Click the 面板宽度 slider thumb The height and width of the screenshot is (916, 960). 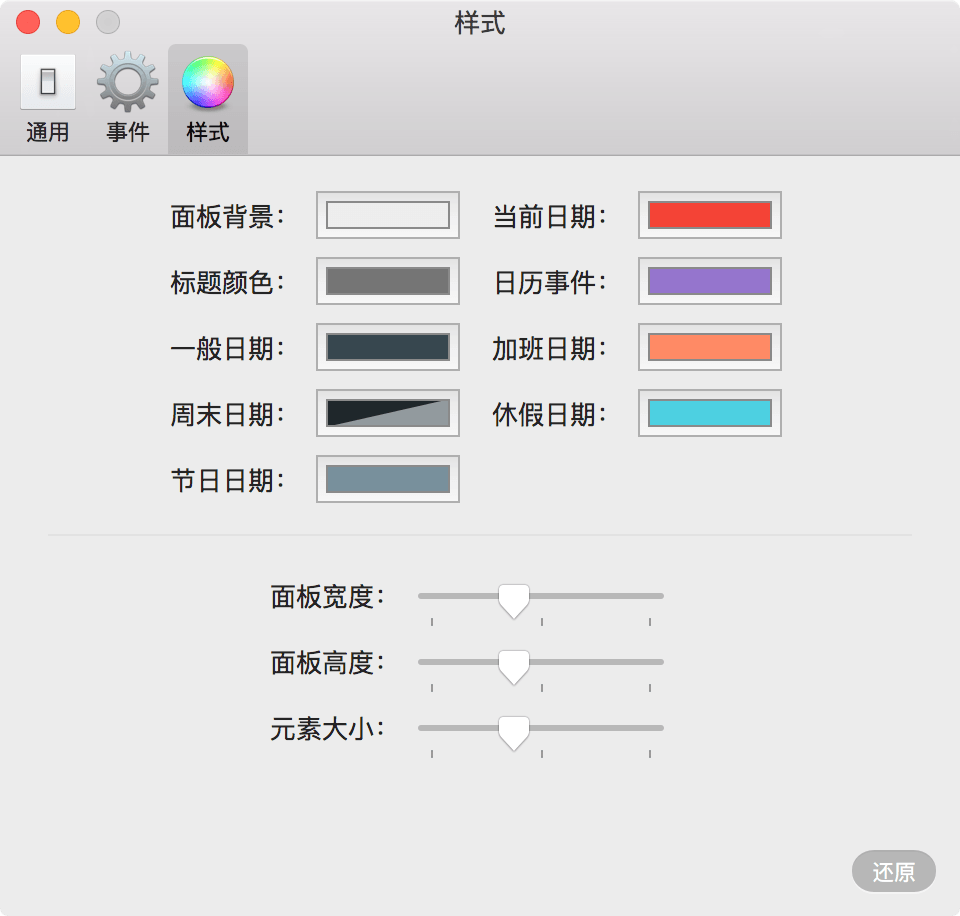coord(514,601)
